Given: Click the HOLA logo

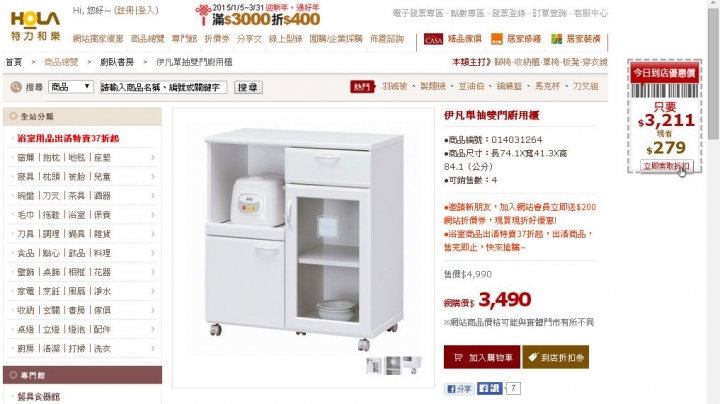Looking at the screenshot, I should pyautogui.click(x=35, y=26).
